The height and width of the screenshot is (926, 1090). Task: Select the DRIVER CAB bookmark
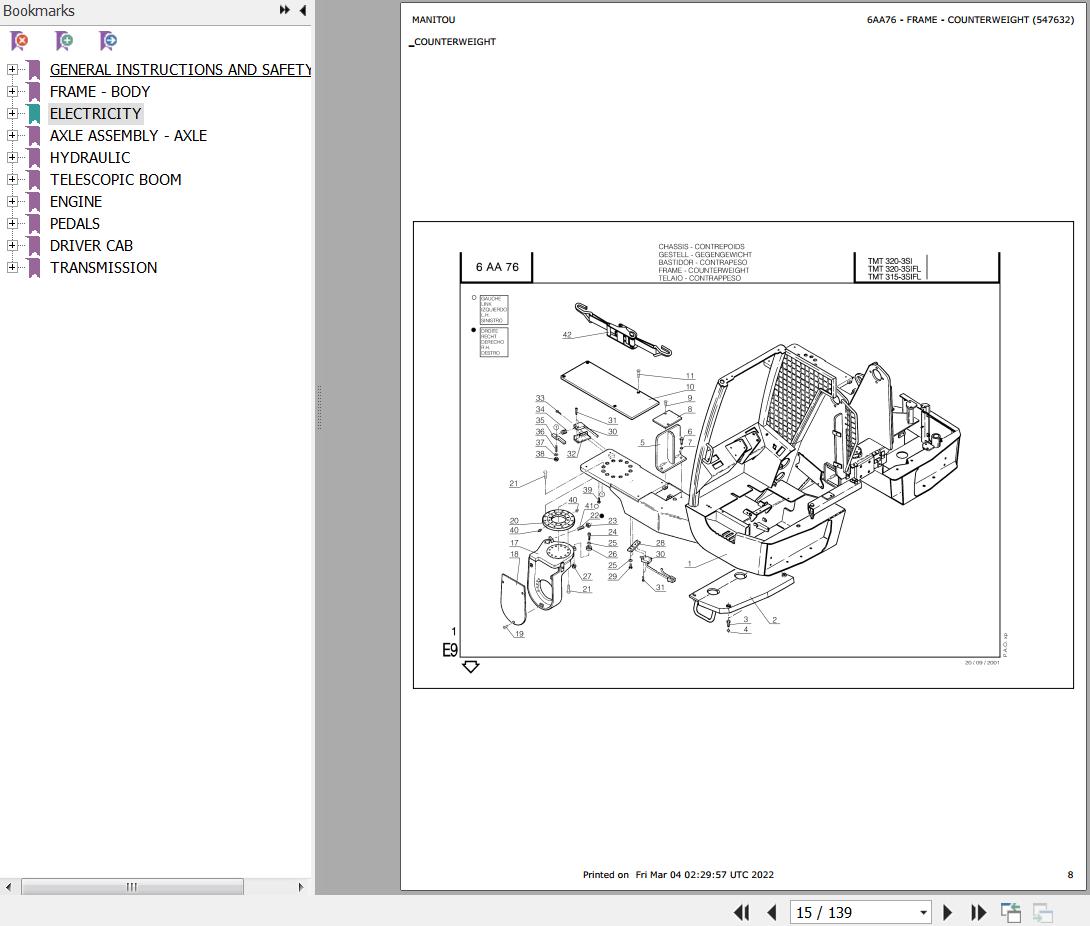tap(91, 245)
